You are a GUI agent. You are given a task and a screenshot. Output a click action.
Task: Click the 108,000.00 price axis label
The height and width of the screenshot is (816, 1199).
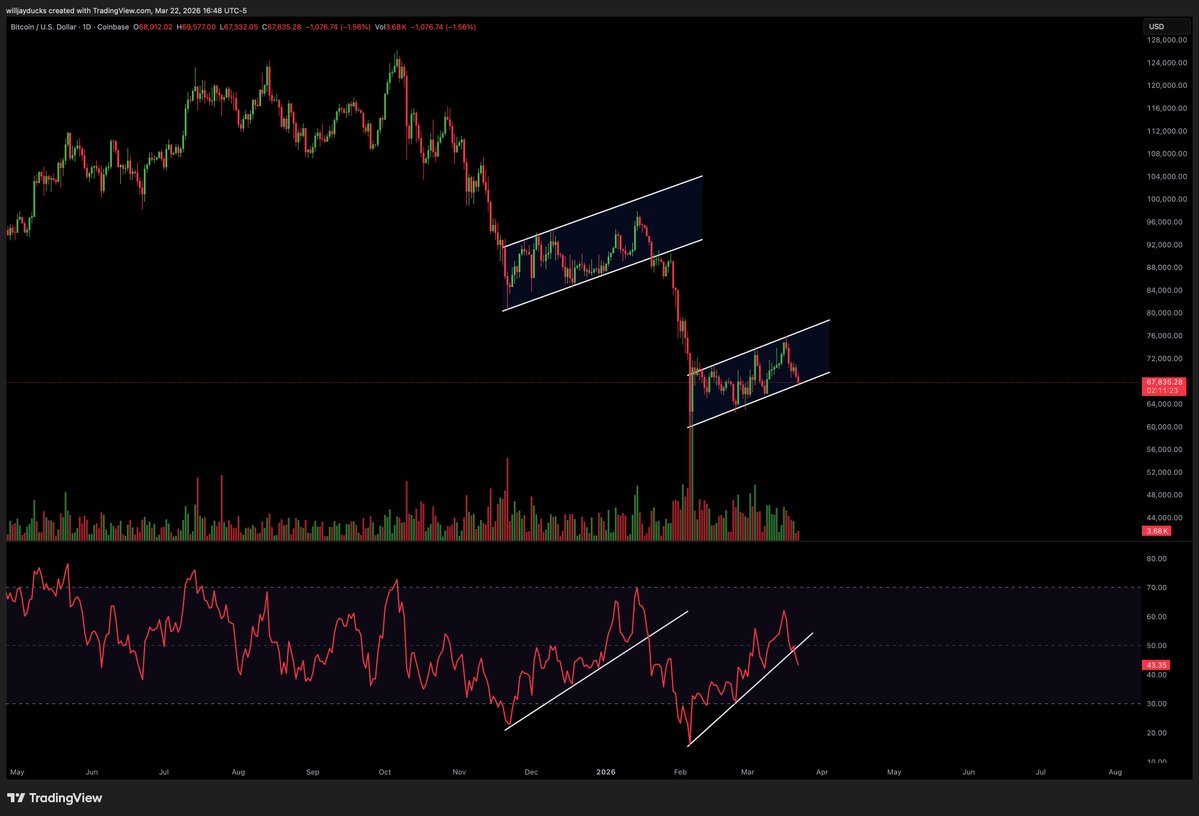1167,154
